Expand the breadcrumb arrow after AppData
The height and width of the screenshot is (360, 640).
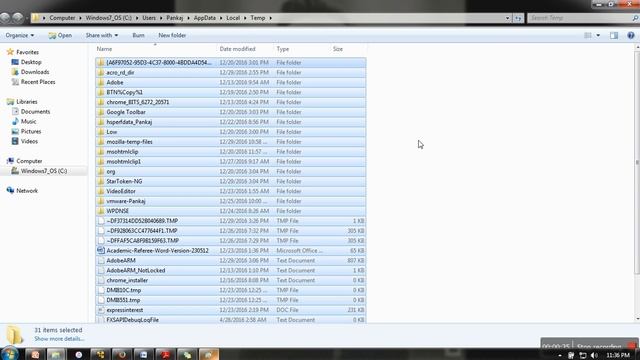click(x=221, y=18)
